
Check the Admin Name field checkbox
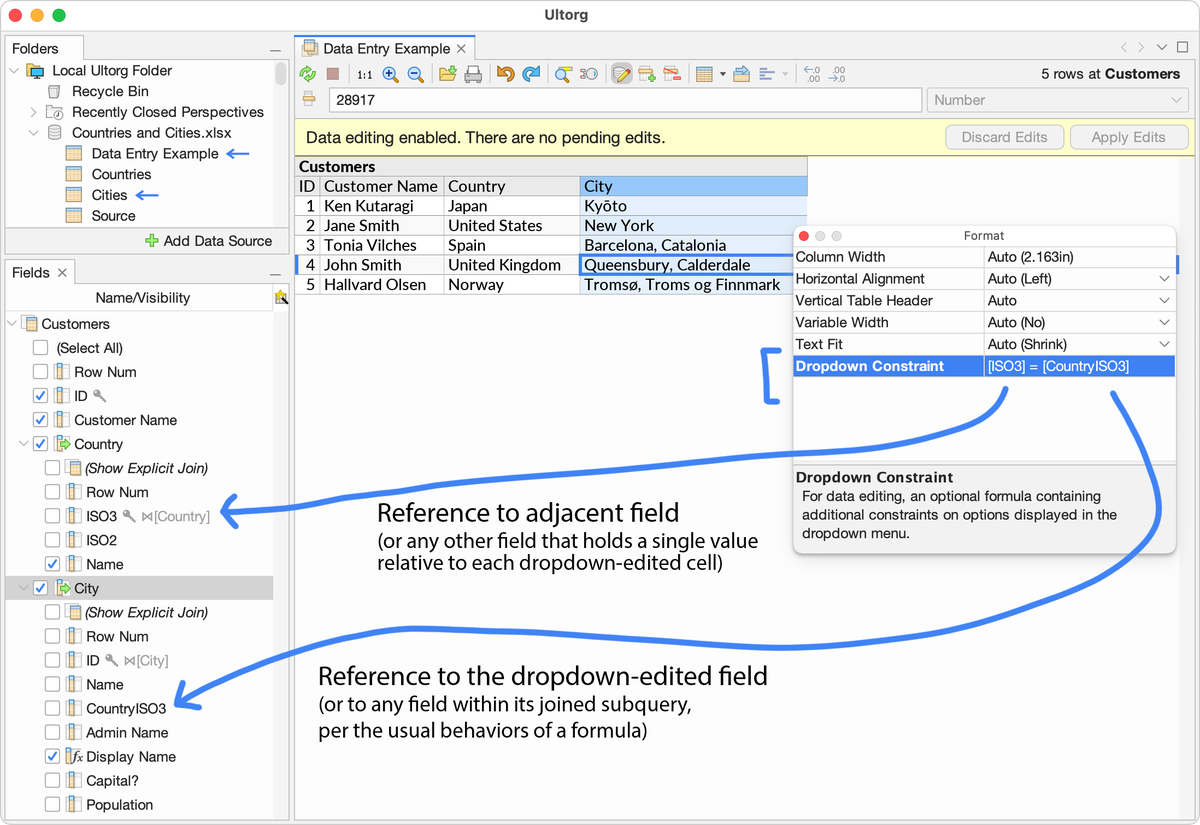pyautogui.click(x=52, y=732)
